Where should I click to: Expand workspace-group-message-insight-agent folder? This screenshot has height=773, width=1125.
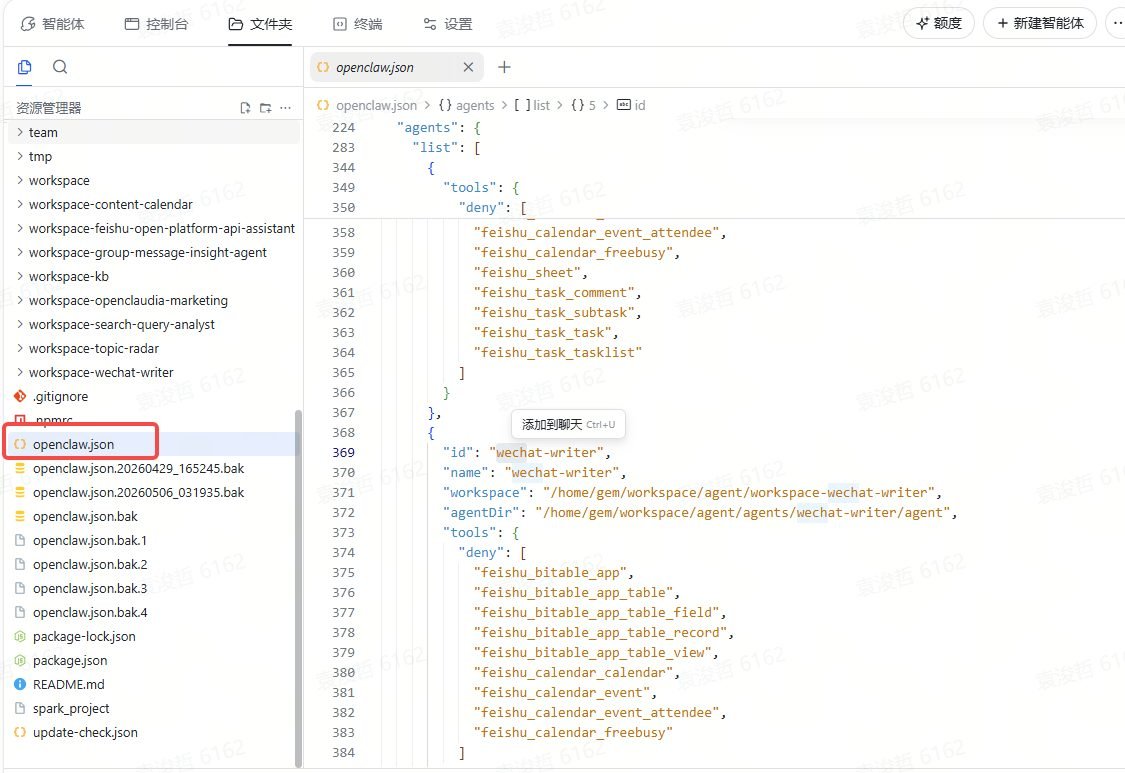tap(154, 252)
